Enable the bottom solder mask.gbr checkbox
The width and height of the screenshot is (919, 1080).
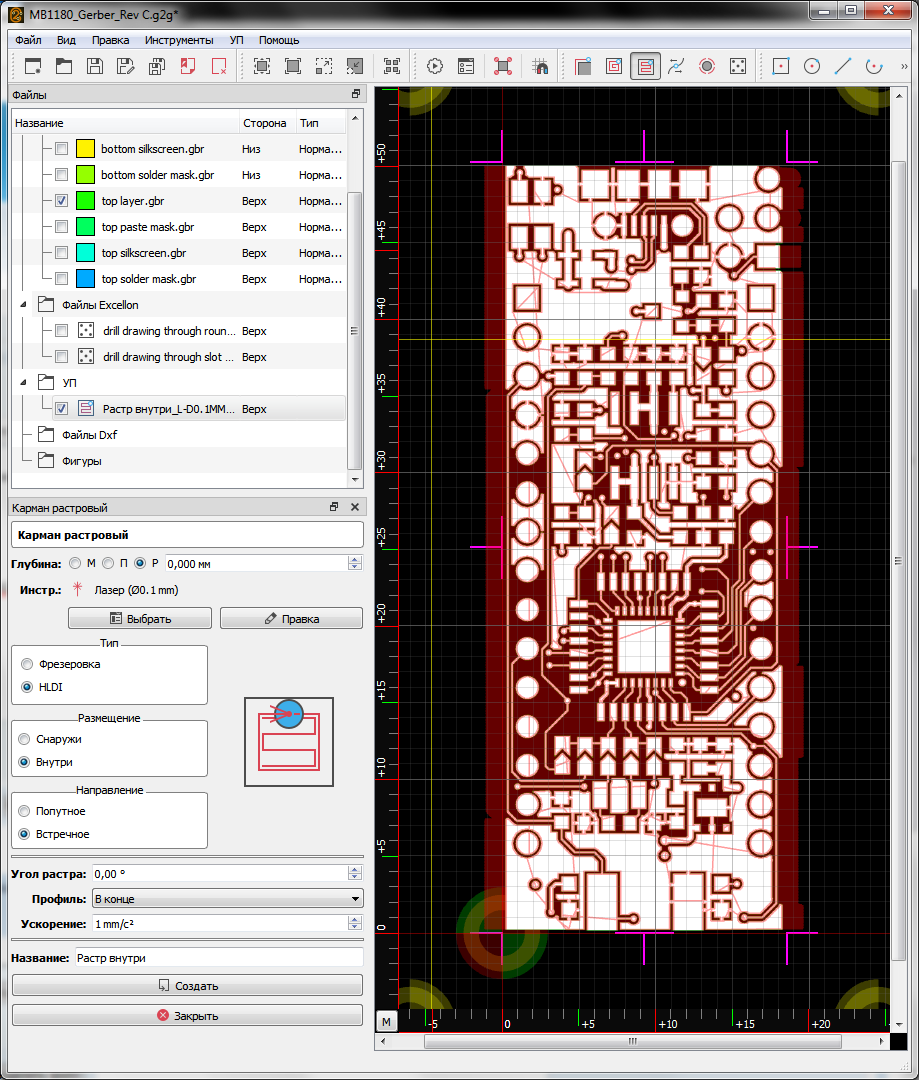61,175
